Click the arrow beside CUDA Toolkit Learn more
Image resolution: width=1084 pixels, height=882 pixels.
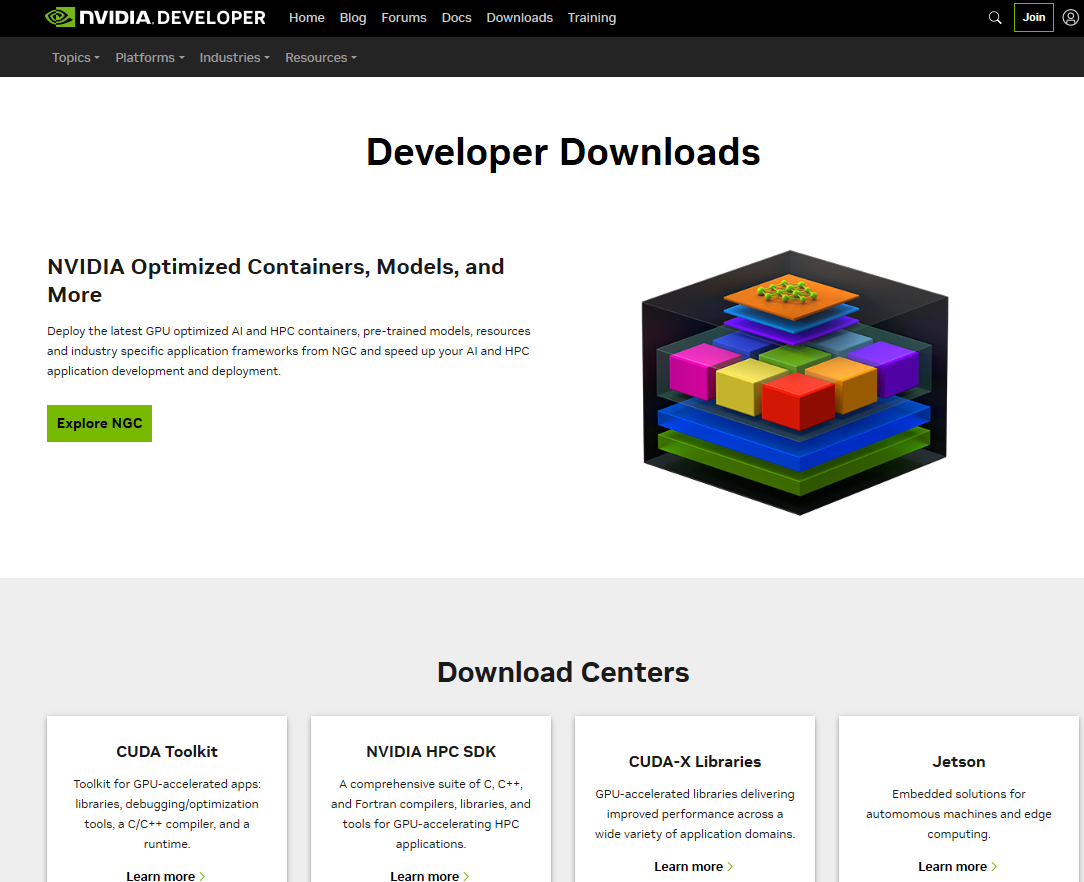(x=202, y=876)
